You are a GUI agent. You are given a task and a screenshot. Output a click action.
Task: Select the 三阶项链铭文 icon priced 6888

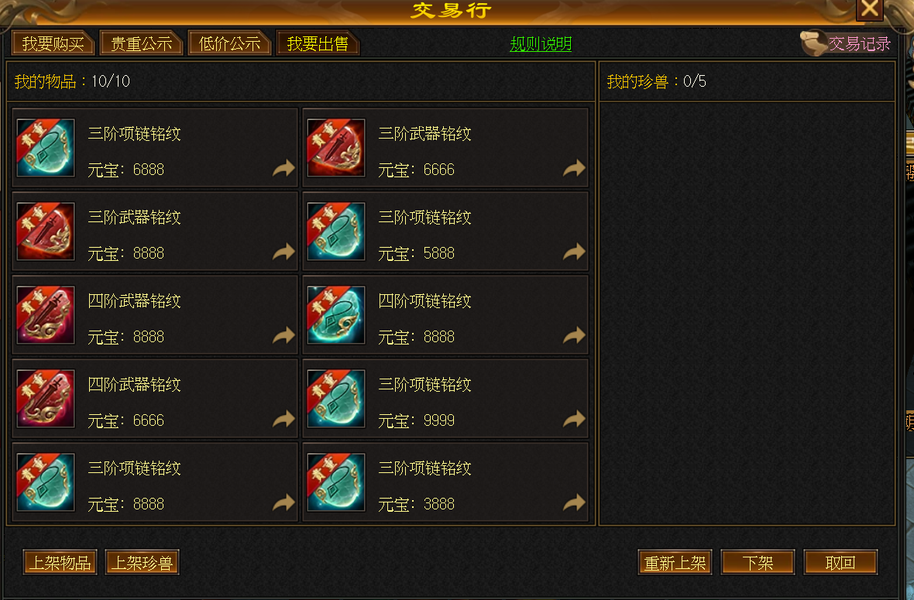(x=45, y=148)
